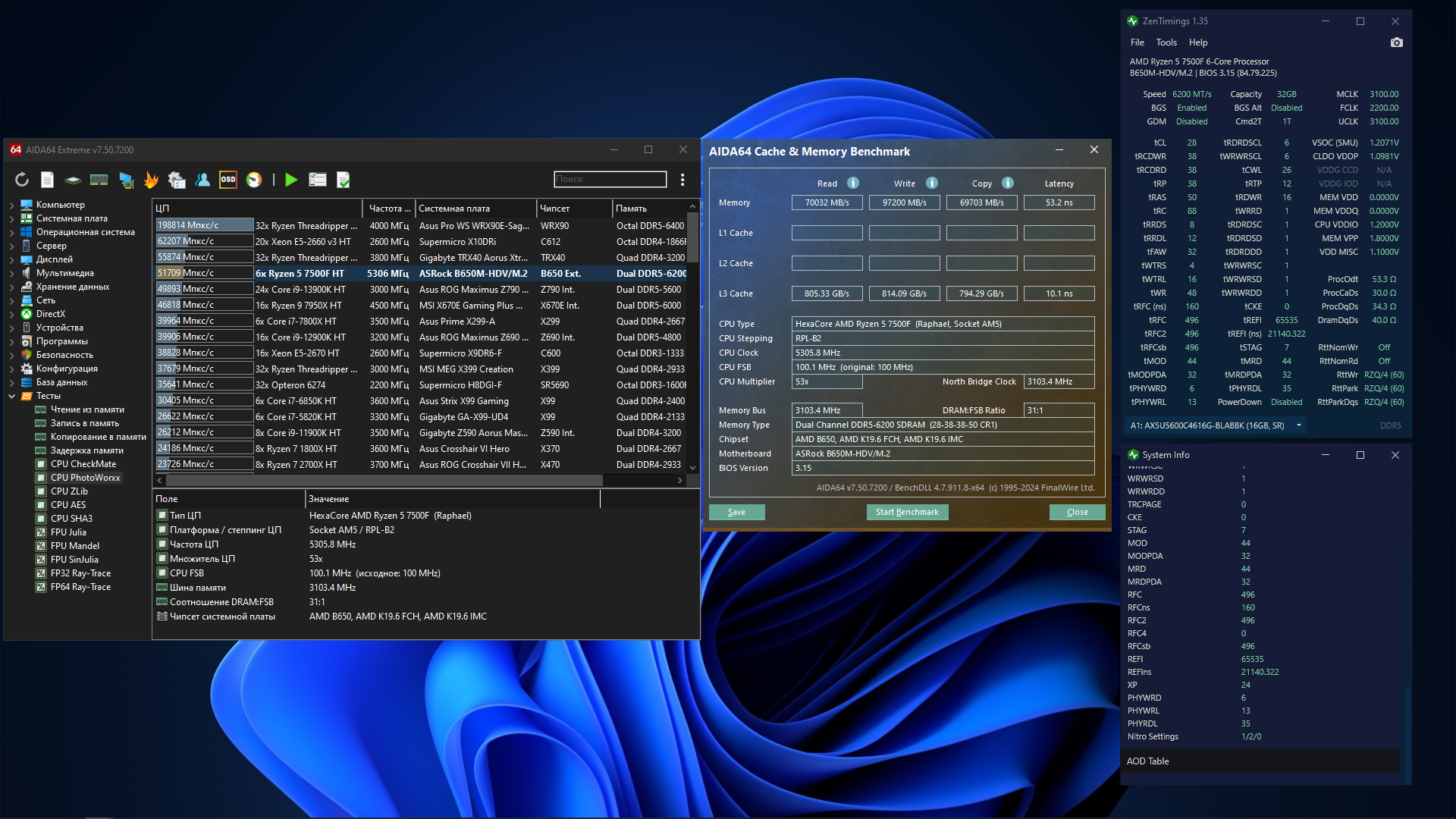Click the info icon next to Read
The width and height of the screenshot is (1456, 819).
click(853, 183)
